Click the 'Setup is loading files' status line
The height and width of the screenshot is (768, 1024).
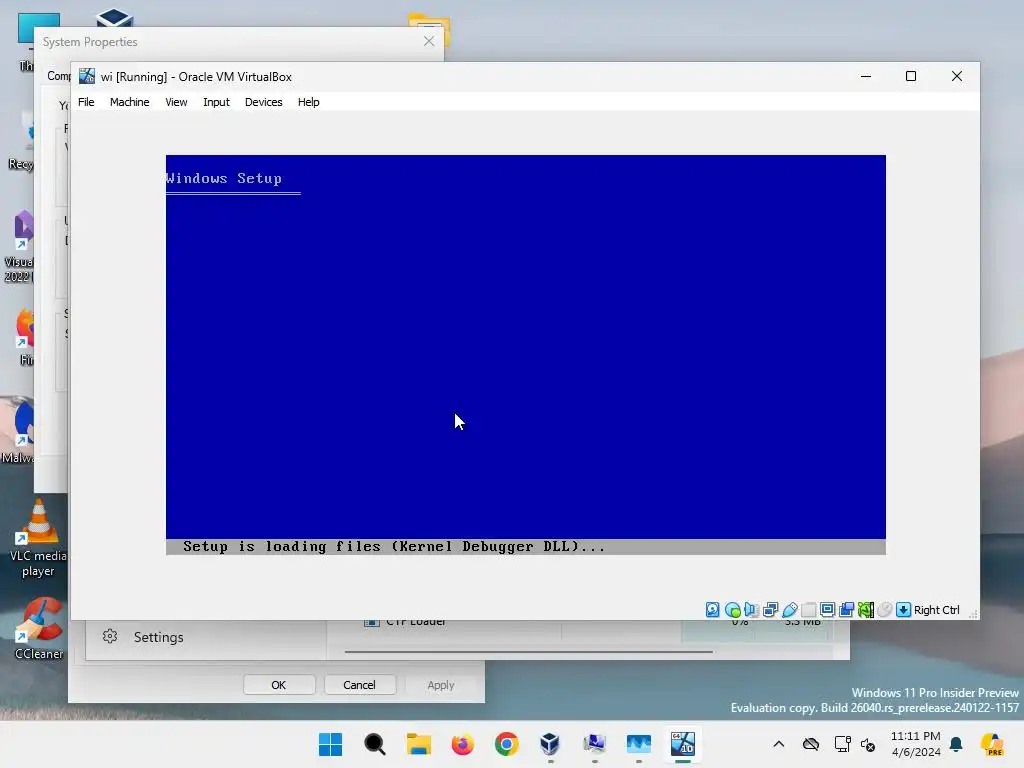pyautogui.click(x=394, y=547)
